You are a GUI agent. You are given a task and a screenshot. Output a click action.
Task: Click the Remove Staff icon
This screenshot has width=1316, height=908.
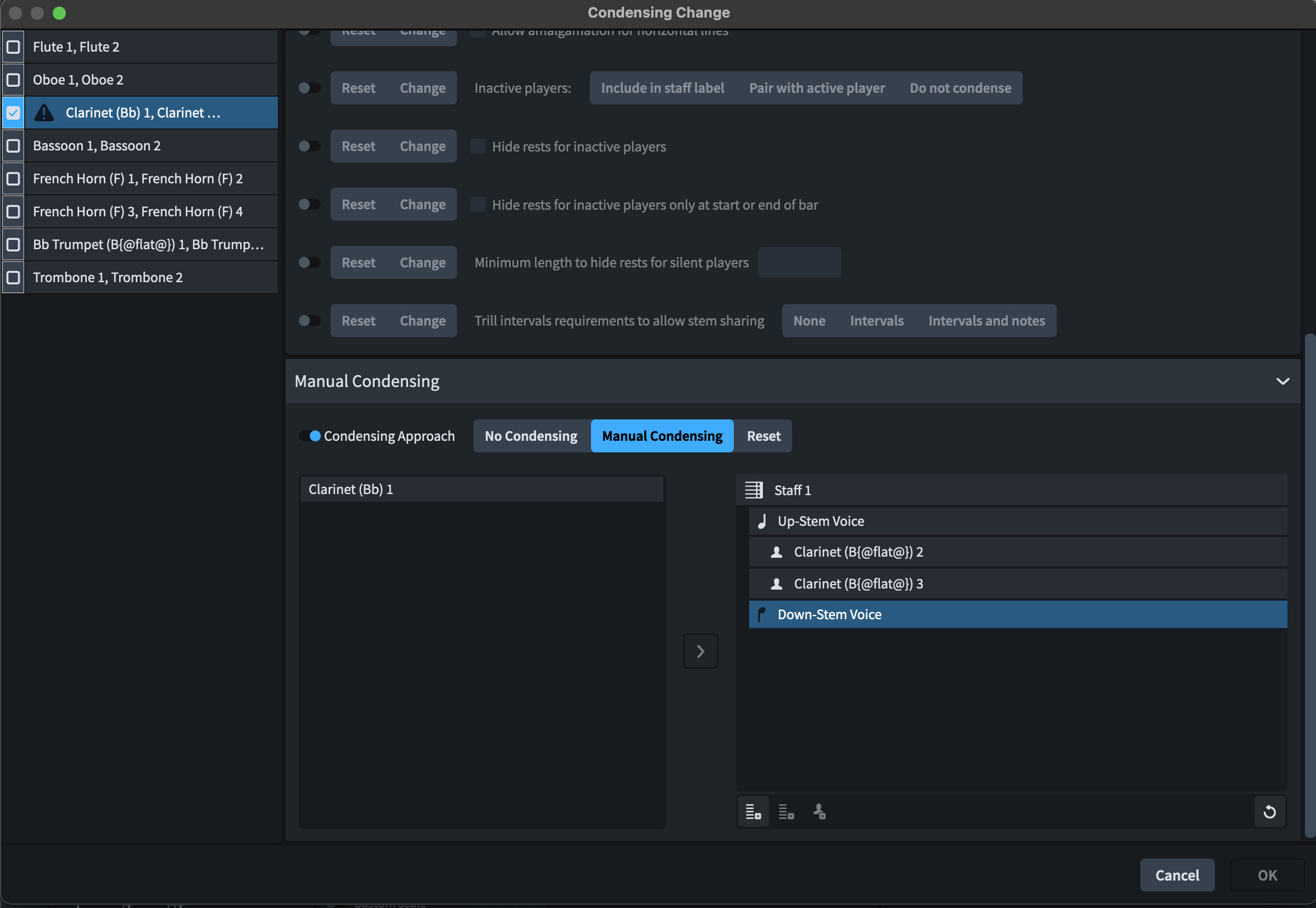tap(786, 812)
